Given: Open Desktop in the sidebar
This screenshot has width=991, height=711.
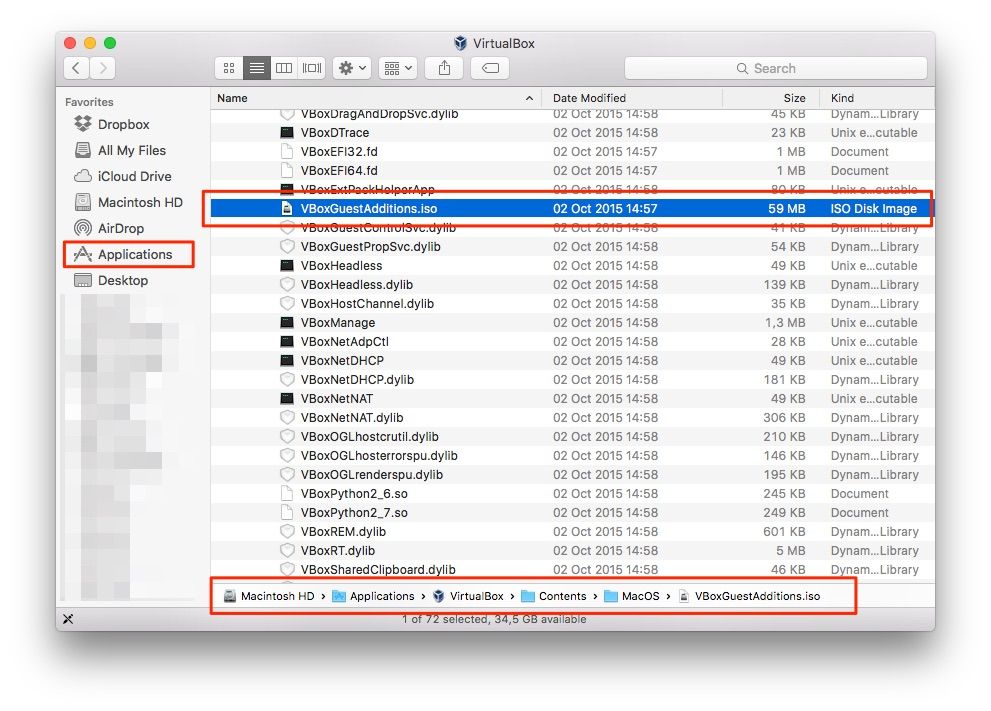Looking at the screenshot, I should pyautogui.click(x=111, y=280).
